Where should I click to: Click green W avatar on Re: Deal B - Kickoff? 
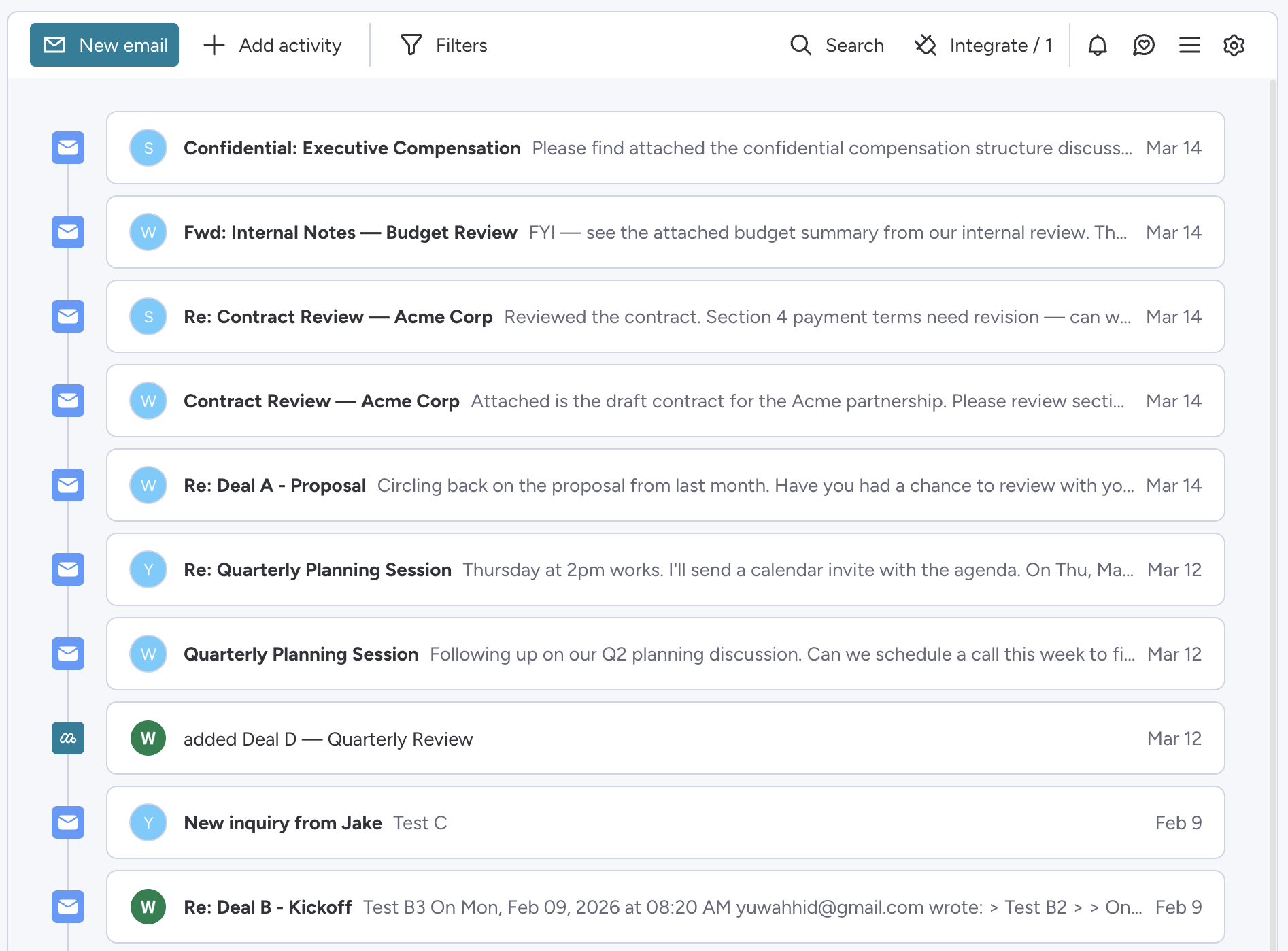point(148,907)
